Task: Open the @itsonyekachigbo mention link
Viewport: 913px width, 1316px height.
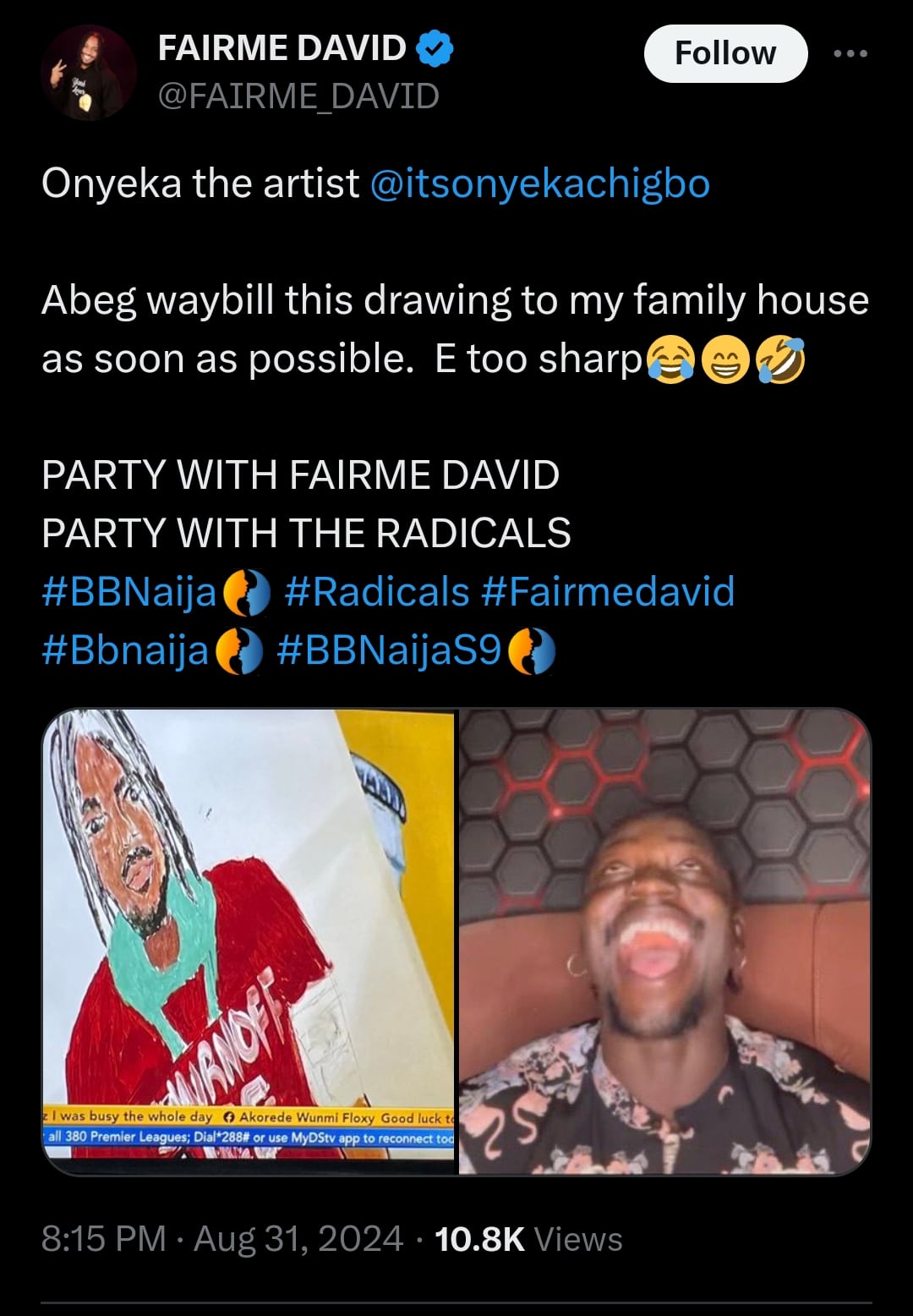Action: pos(540,184)
